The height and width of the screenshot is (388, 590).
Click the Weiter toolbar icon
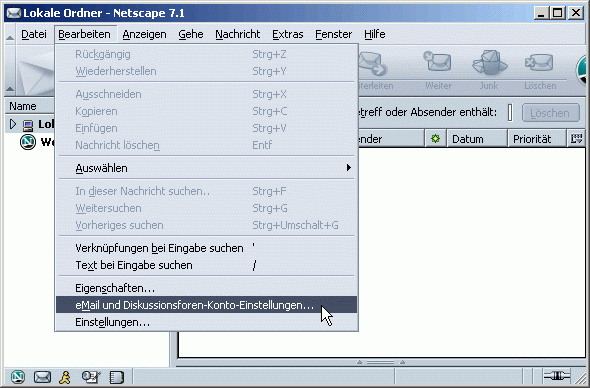pyautogui.click(x=438, y=62)
